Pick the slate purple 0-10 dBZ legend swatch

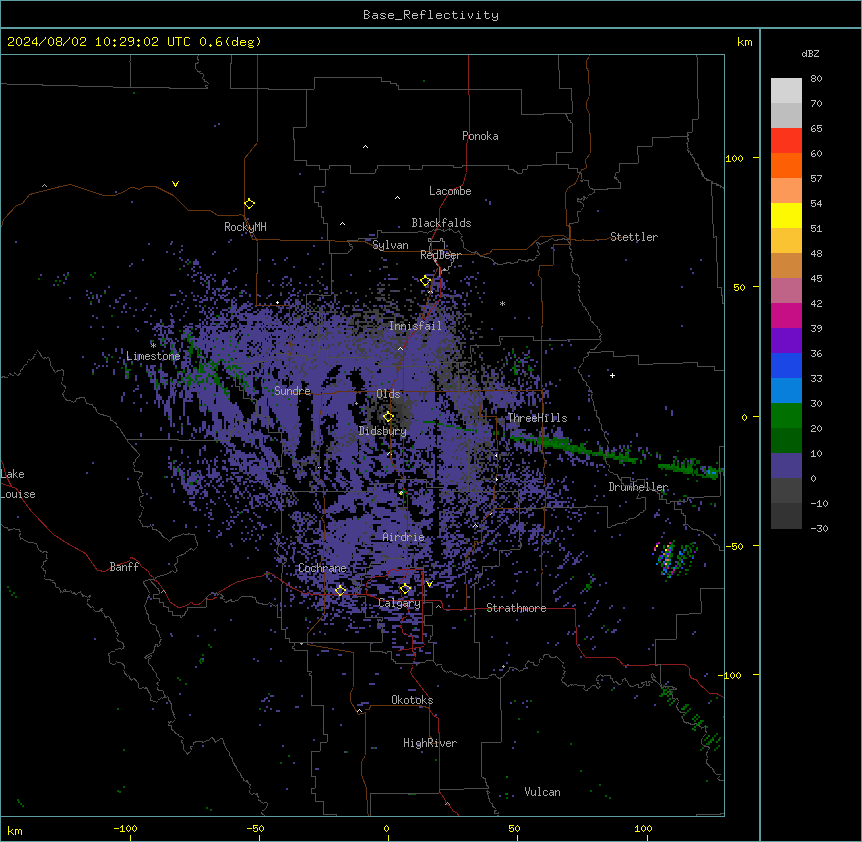coord(786,466)
